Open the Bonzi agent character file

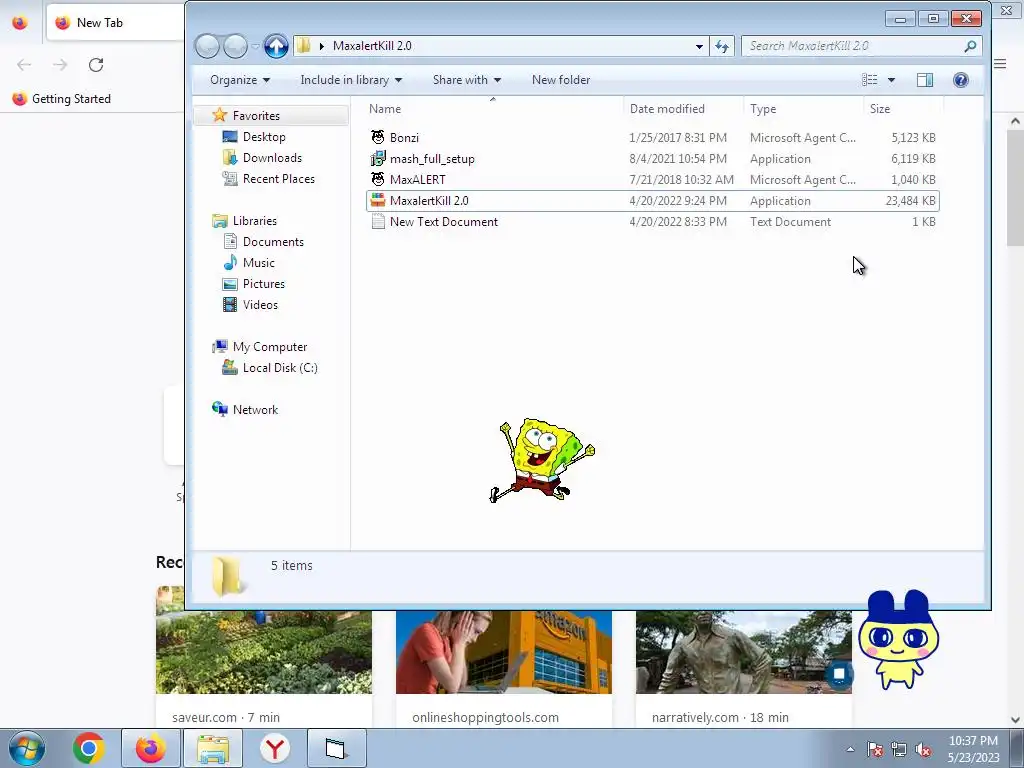click(404, 138)
